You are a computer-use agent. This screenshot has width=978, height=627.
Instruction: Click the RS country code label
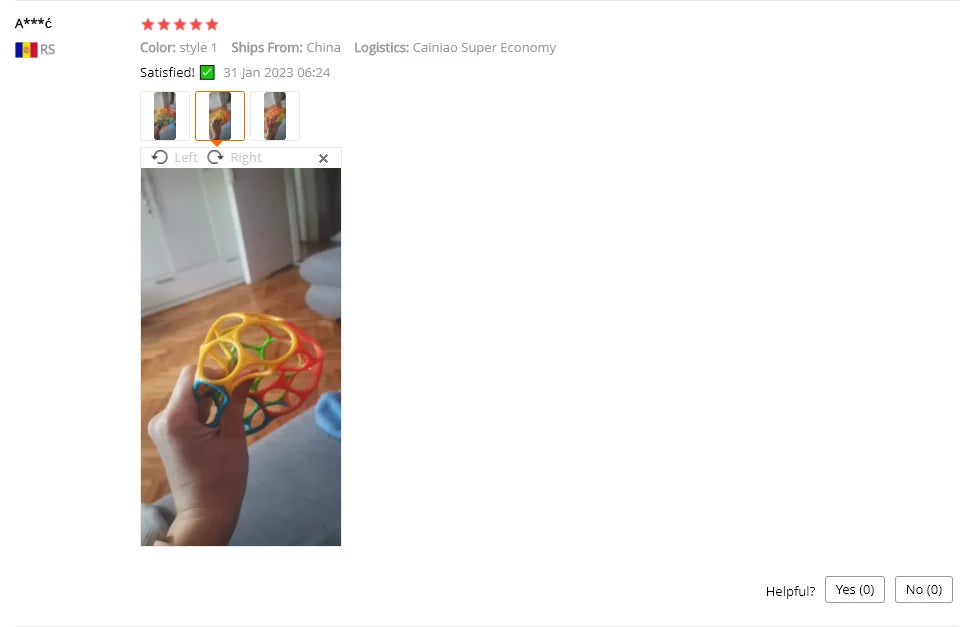click(47, 49)
